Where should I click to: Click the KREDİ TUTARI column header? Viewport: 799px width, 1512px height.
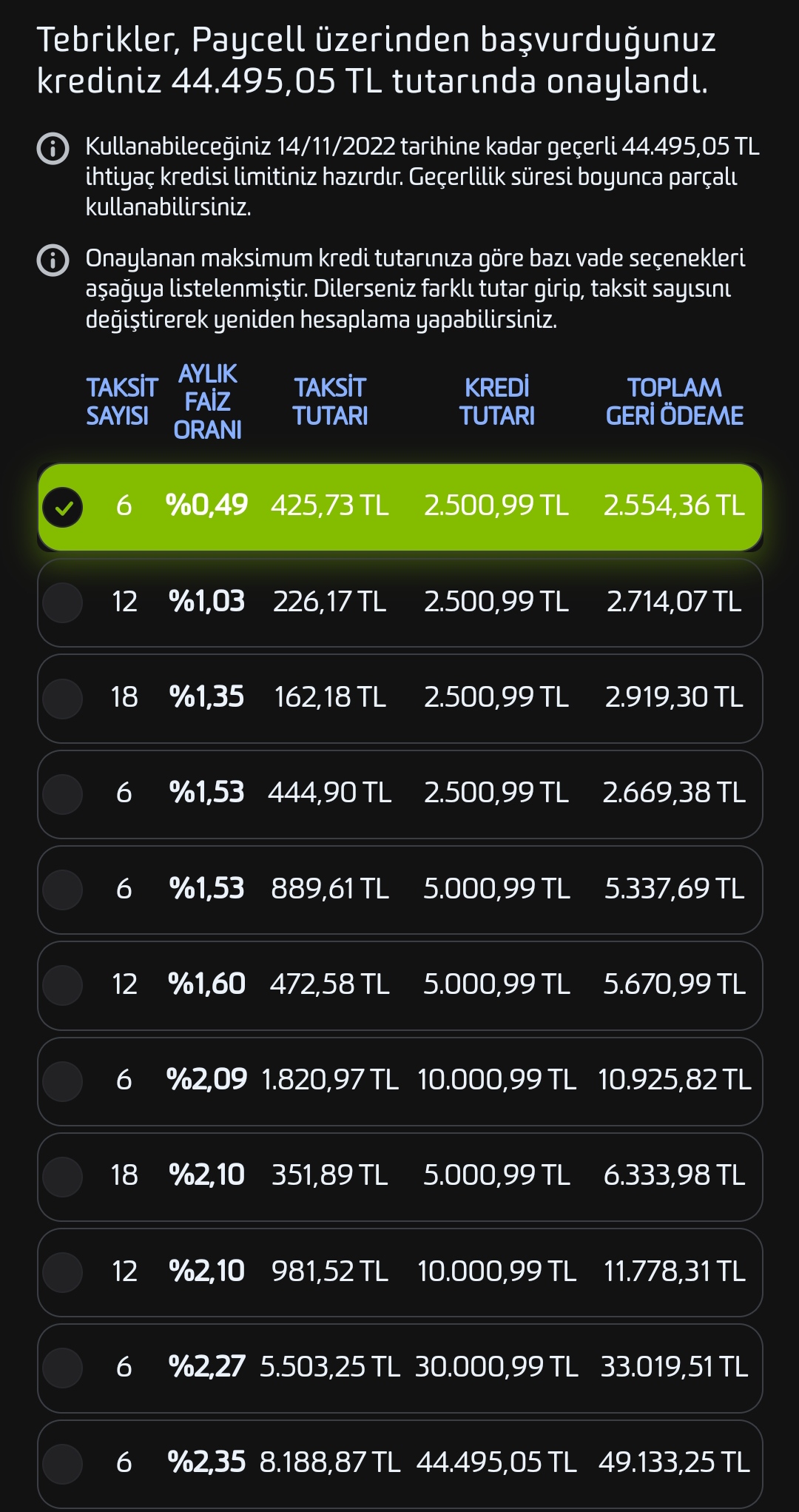[x=496, y=402]
